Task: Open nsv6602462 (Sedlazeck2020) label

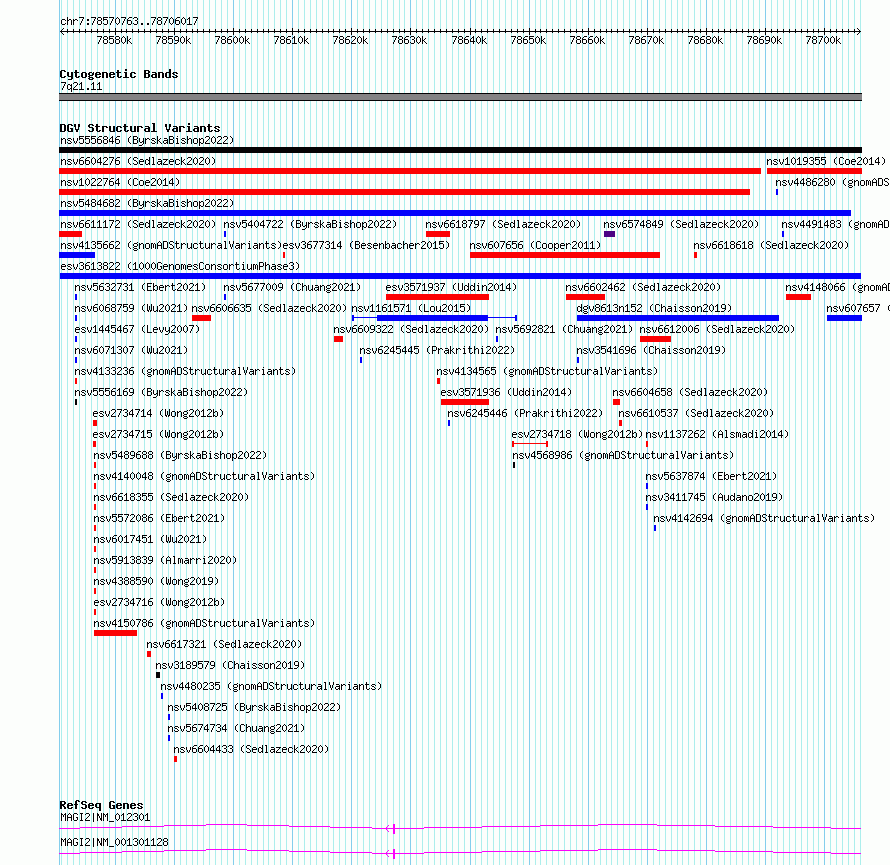Action: click(x=643, y=287)
